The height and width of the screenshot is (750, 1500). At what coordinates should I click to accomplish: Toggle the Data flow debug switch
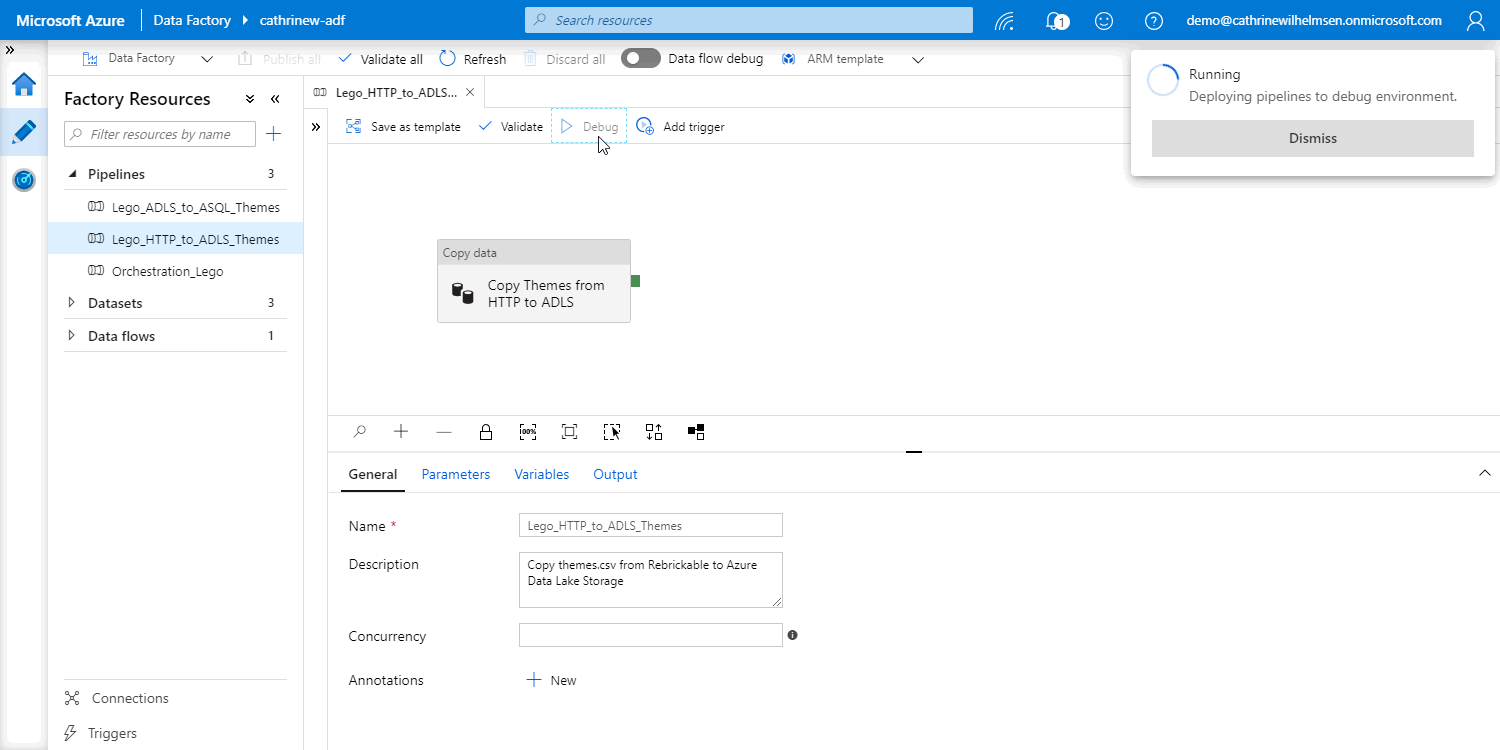click(641, 59)
